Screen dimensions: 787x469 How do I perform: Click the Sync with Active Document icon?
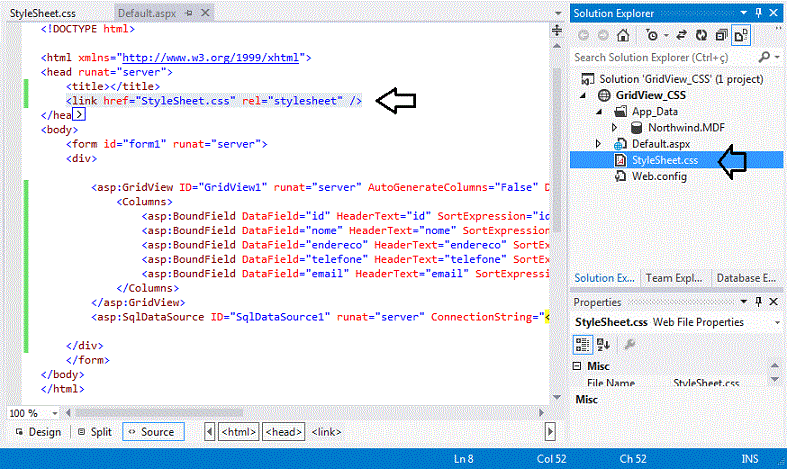pos(681,35)
